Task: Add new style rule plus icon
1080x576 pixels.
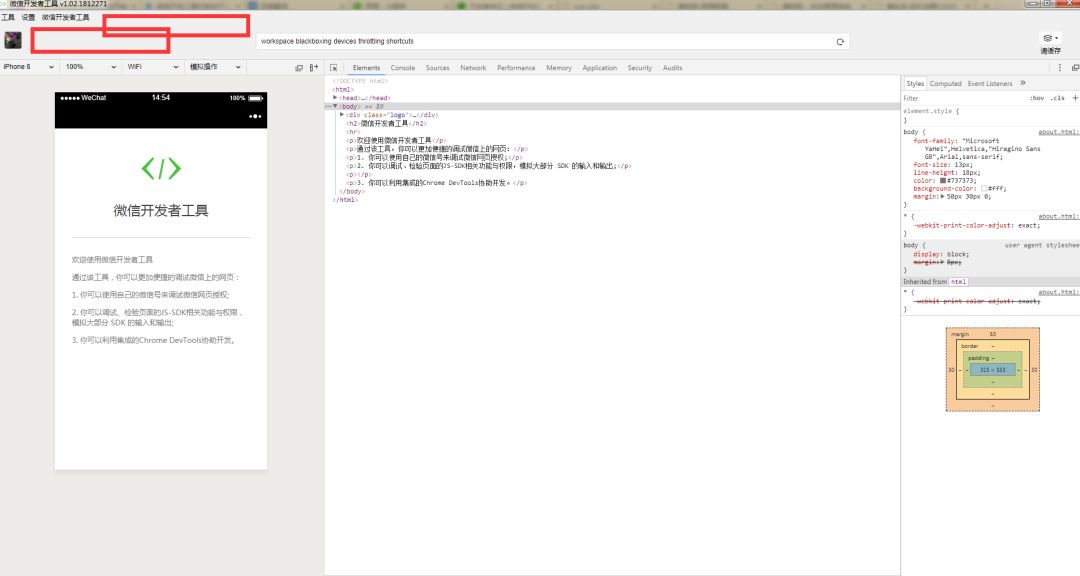Action: click(1075, 98)
